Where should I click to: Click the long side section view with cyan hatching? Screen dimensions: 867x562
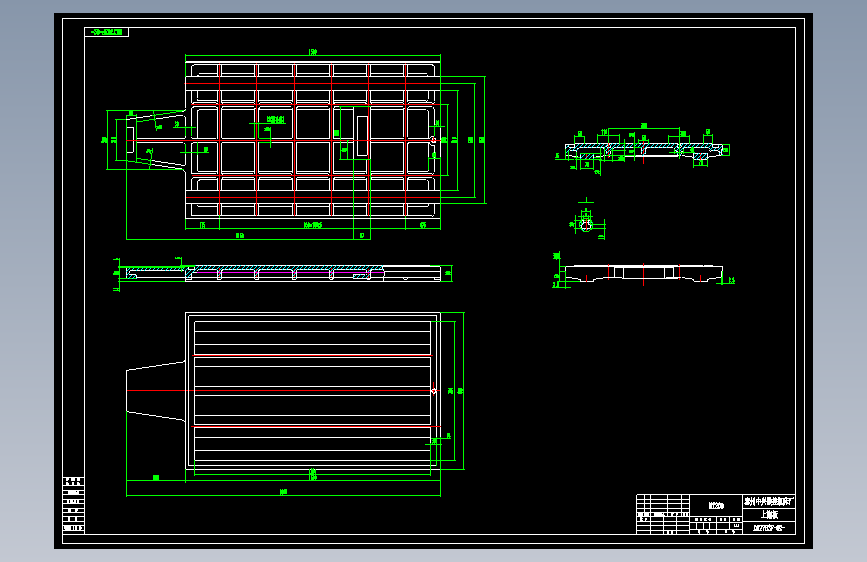(x=283, y=273)
